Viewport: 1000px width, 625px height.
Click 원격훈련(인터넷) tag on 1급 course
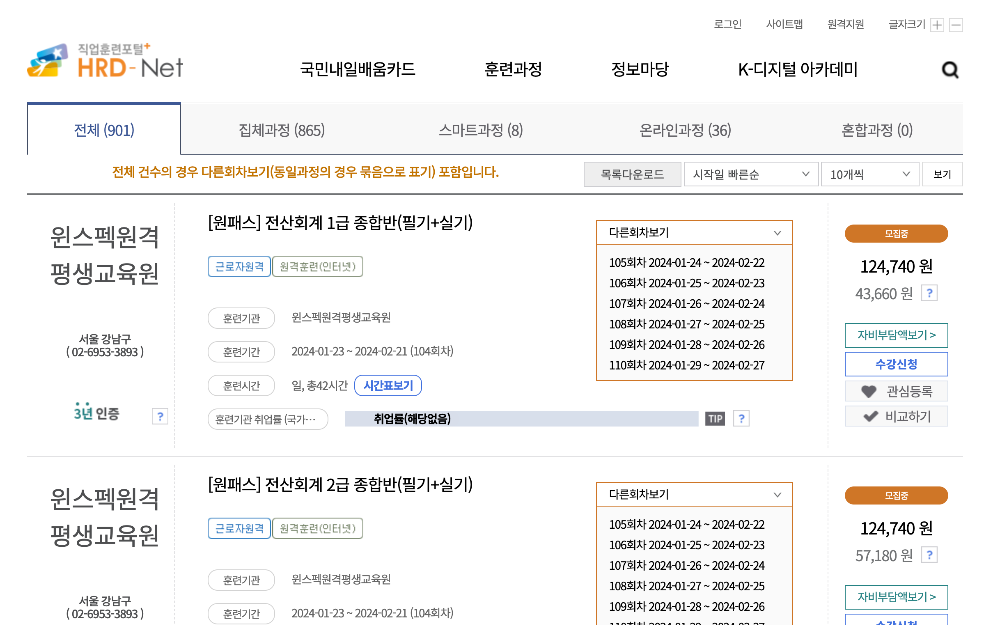[318, 267]
